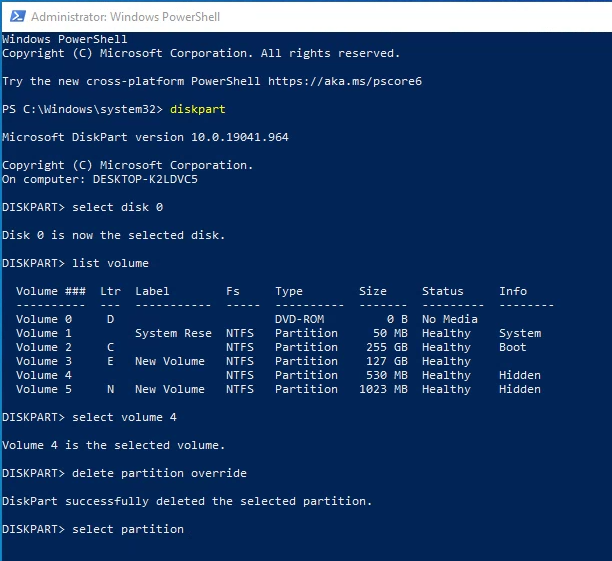Click the 'Size' column header
Viewport: 612px width, 561px height.
372,291
